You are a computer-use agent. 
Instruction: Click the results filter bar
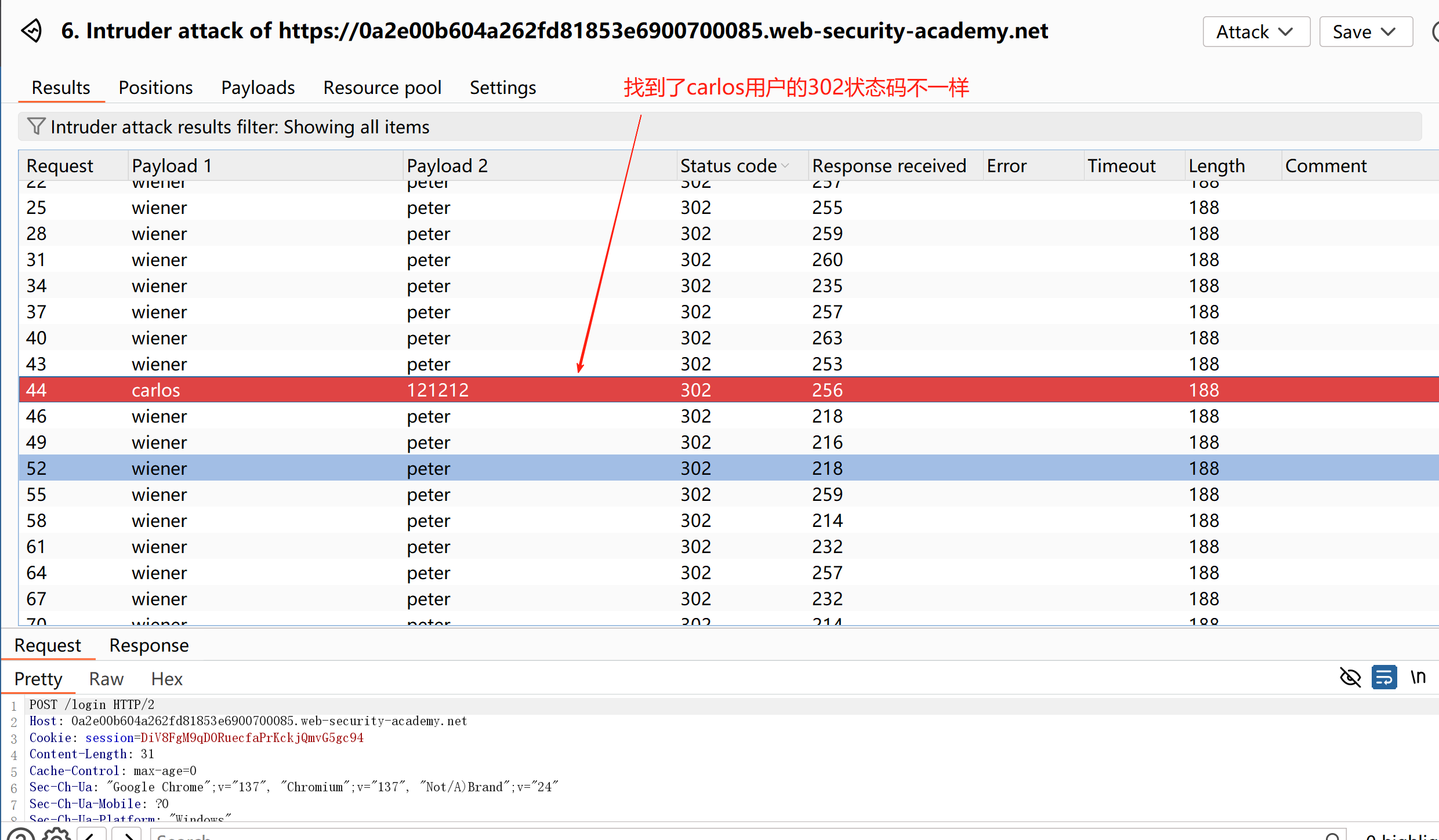tap(719, 127)
